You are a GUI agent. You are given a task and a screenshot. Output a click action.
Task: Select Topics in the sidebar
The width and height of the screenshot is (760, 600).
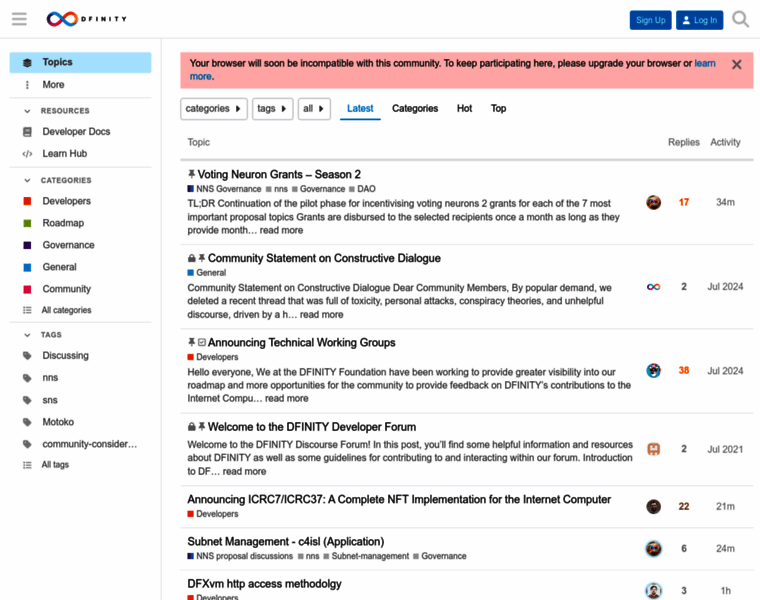(x=80, y=63)
